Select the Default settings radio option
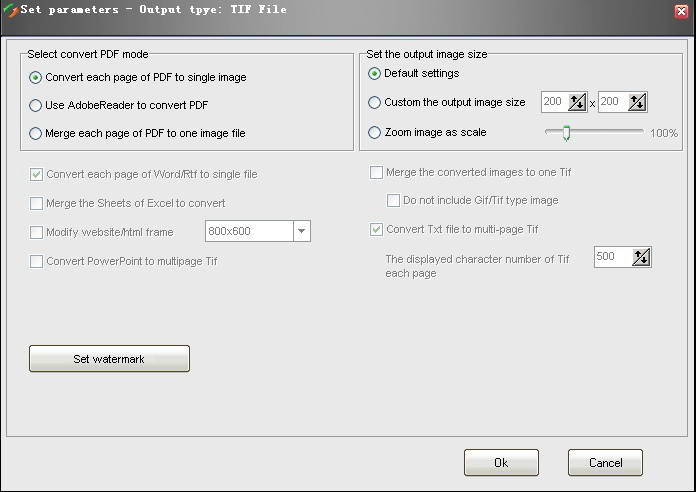696x492 pixels. tap(375, 73)
